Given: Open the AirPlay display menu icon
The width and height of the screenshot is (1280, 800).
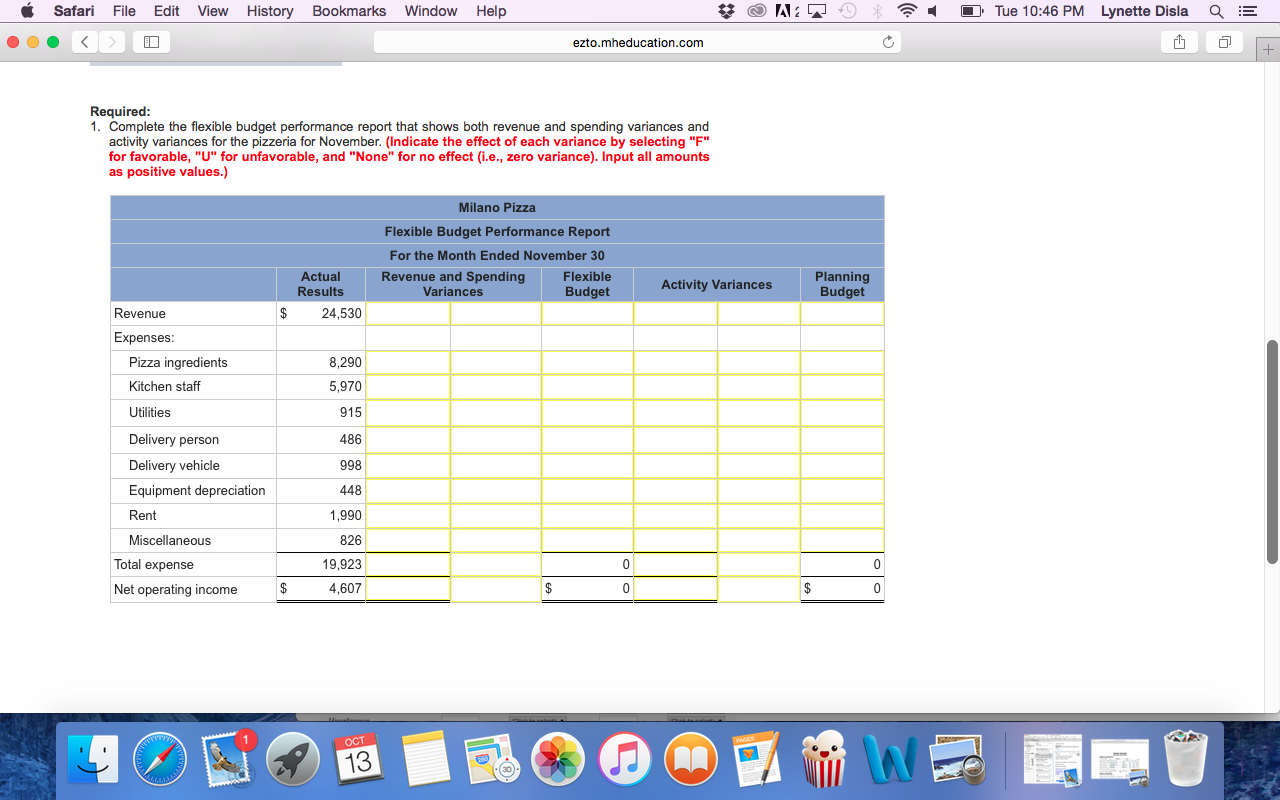Looking at the screenshot, I should pos(816,11).
